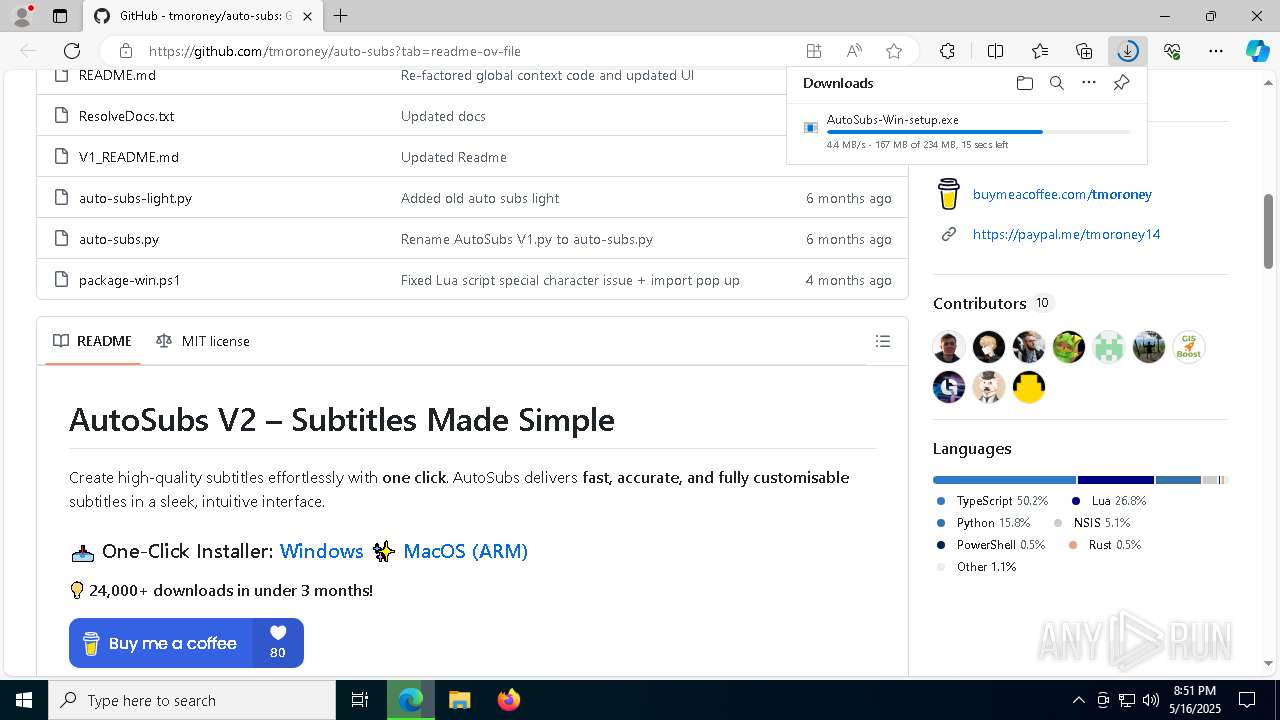Open File Explorer from taskbar
The width and height of the screenshot is (1280, 720).
(459, 700)
